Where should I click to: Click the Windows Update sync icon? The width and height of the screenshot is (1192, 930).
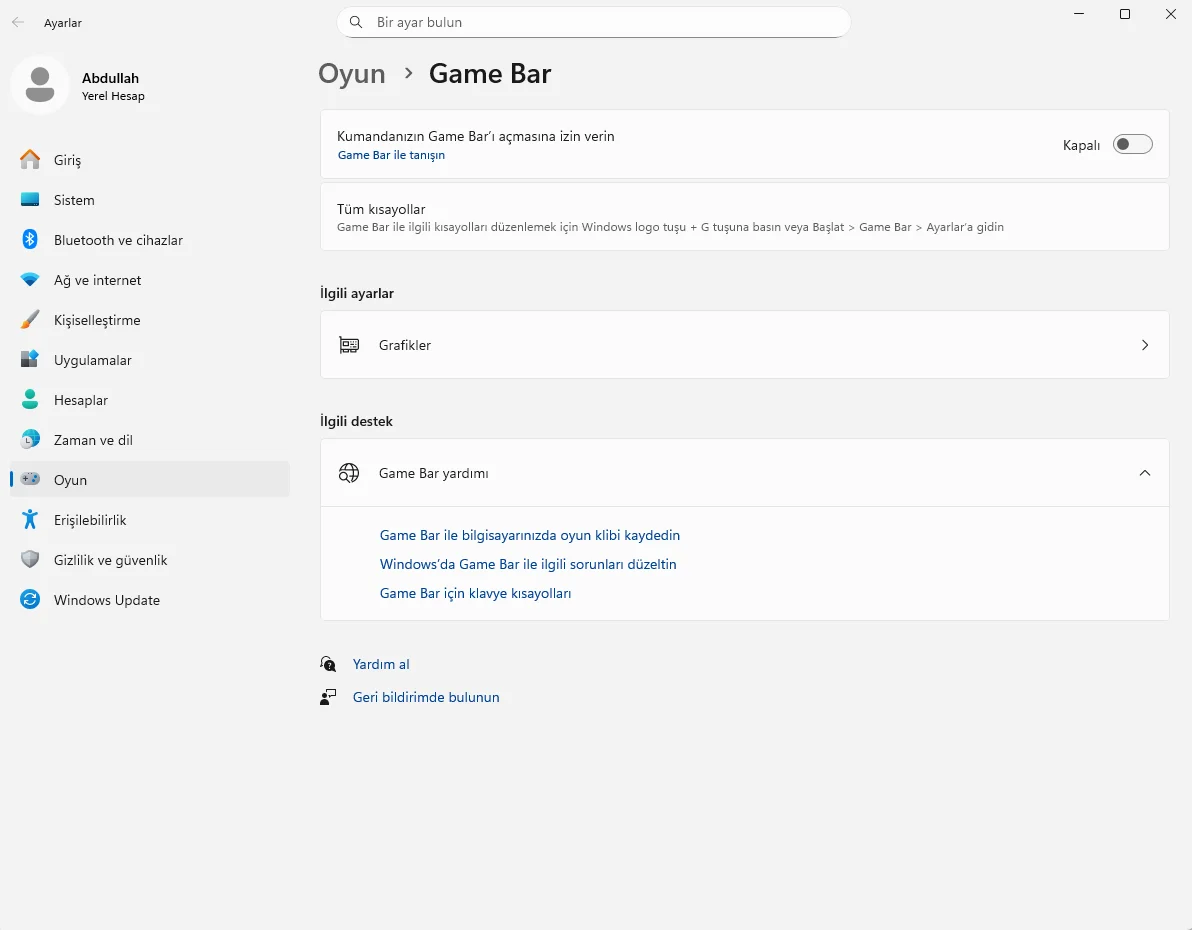pos(30,600)
